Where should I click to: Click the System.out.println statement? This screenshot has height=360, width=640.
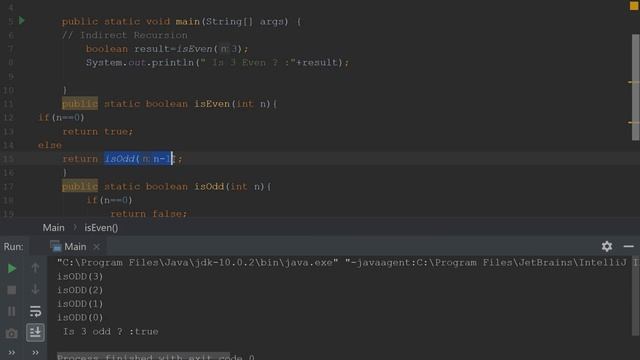click(x=218, y=62)
